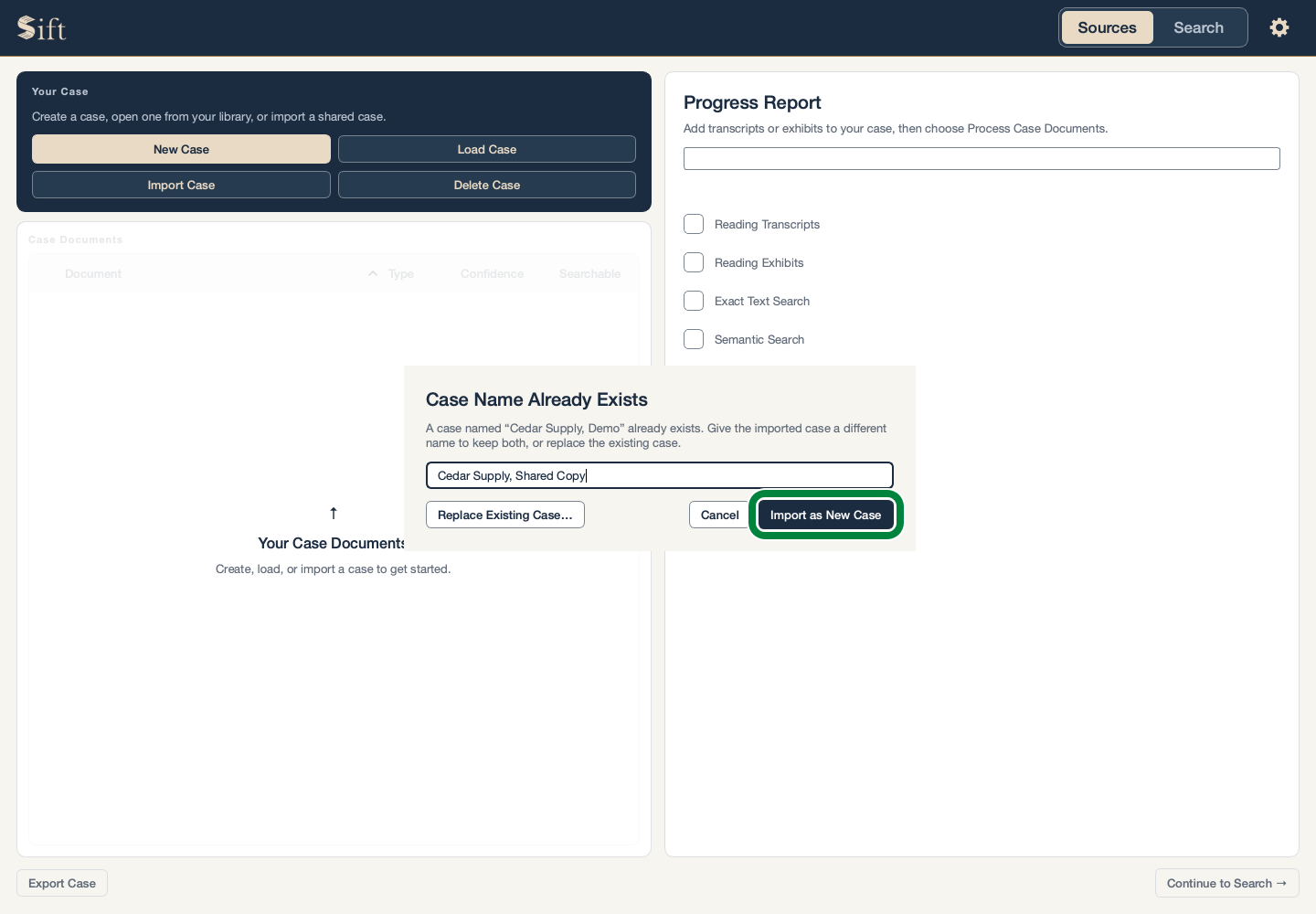Viewport: 1316px width, 914px height.
Task: Switch to the Sources tab
Action: [x=1107, y=27]
